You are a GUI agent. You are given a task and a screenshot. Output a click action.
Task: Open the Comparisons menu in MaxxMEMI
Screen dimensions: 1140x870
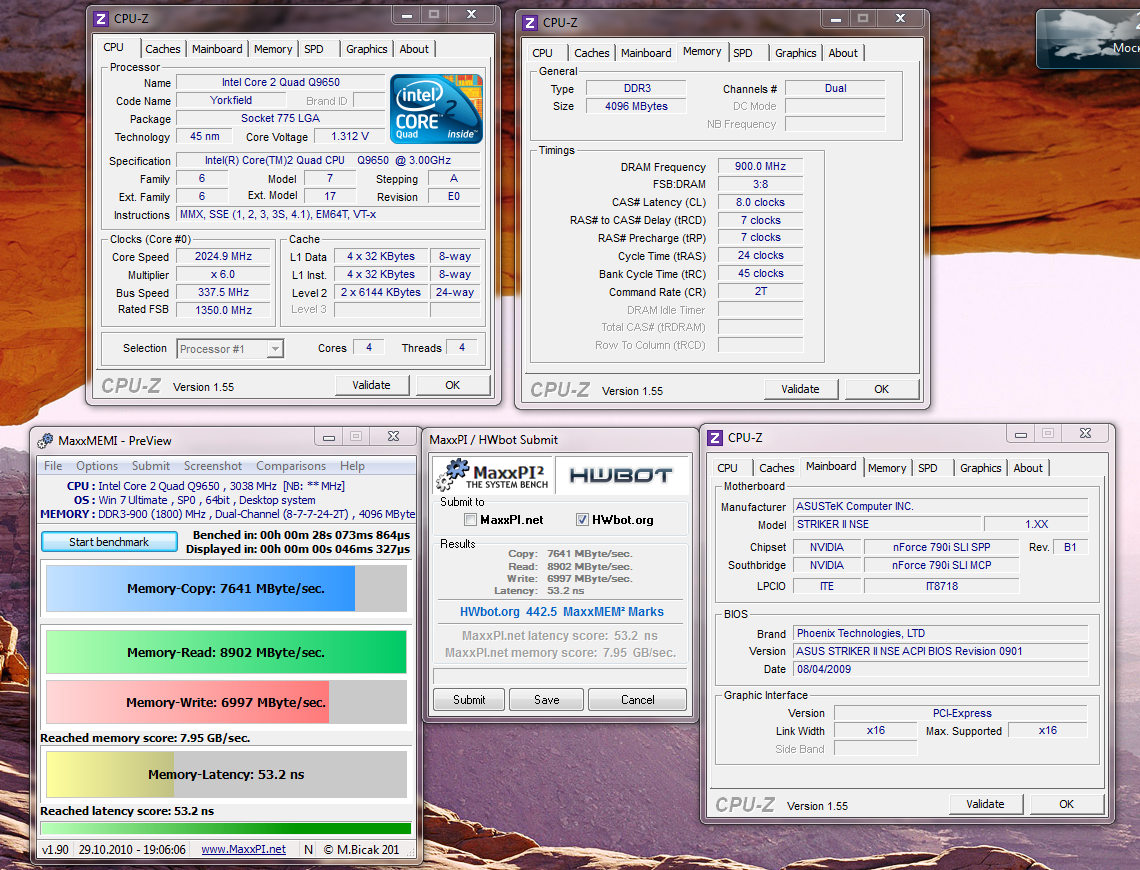tap(291, 466)
